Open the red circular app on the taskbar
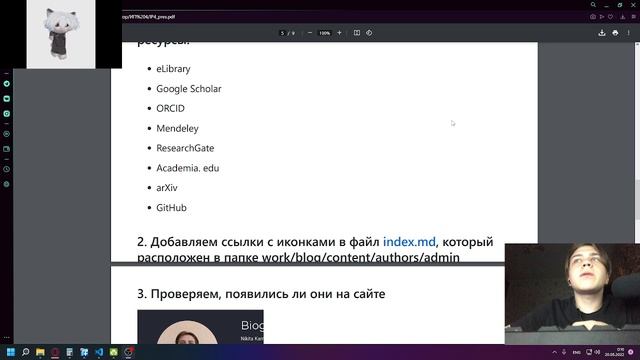Image resolution: width=640 pixels, height=360 pixels. click(x=55, y=352)
